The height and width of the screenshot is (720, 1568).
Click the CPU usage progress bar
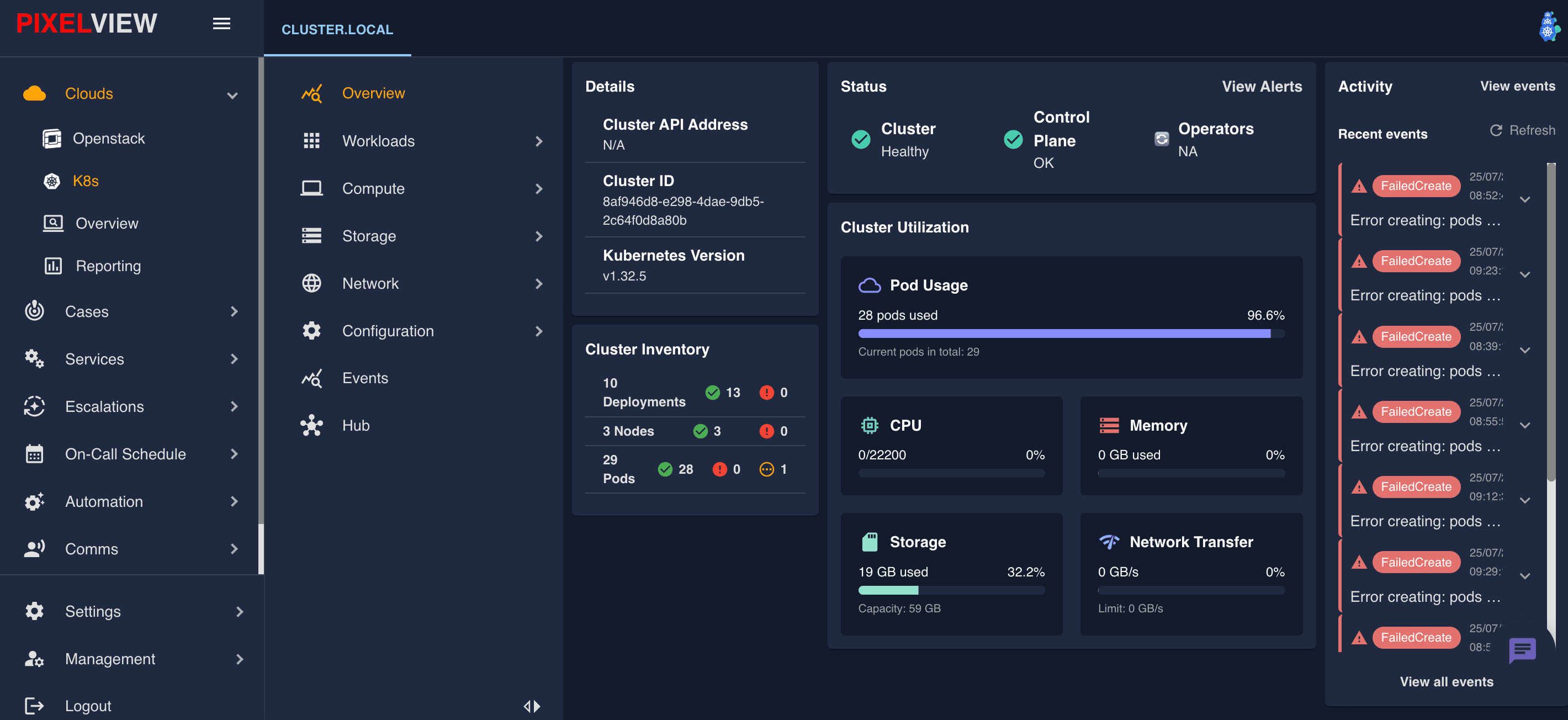click(x=951, y=474)
